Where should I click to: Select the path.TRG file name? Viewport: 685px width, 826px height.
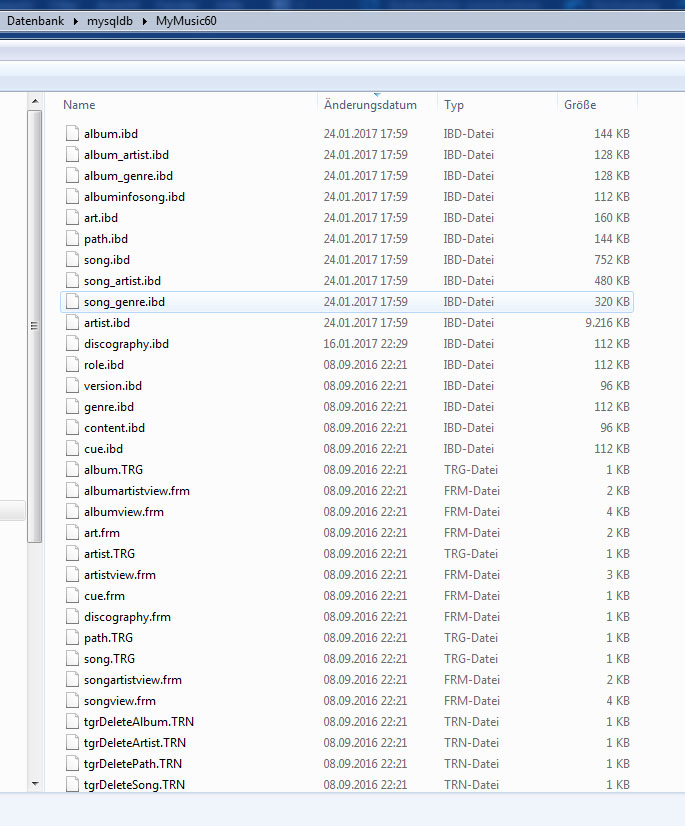tap(108, 638)
